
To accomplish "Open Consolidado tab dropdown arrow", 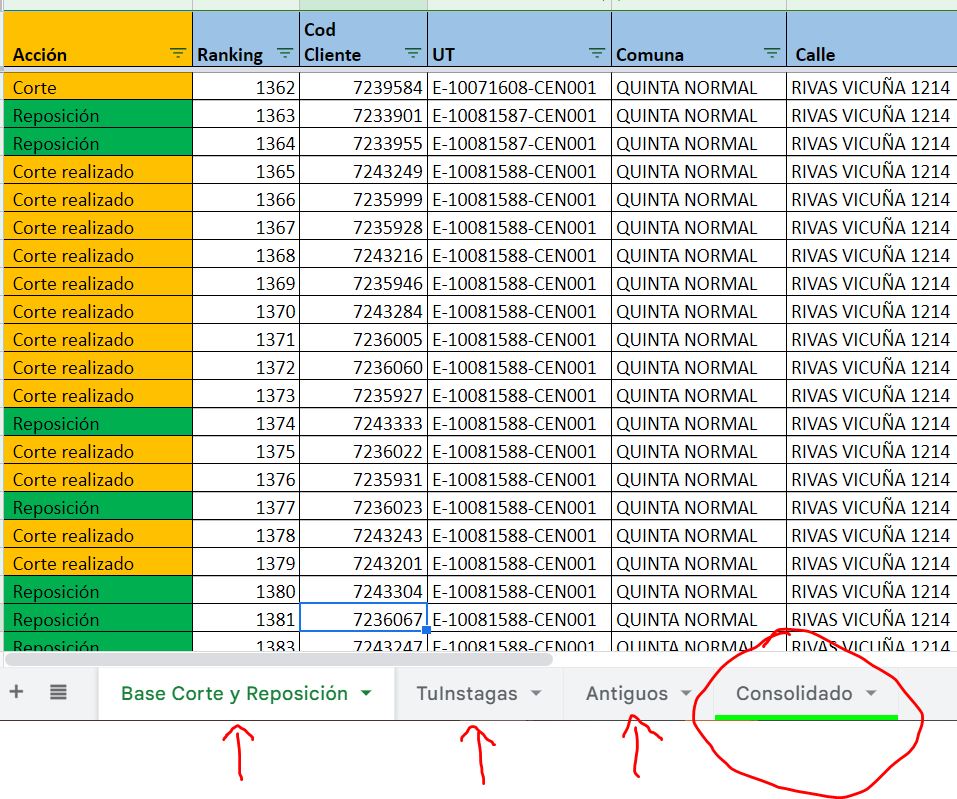I will (x=872, y=693).
